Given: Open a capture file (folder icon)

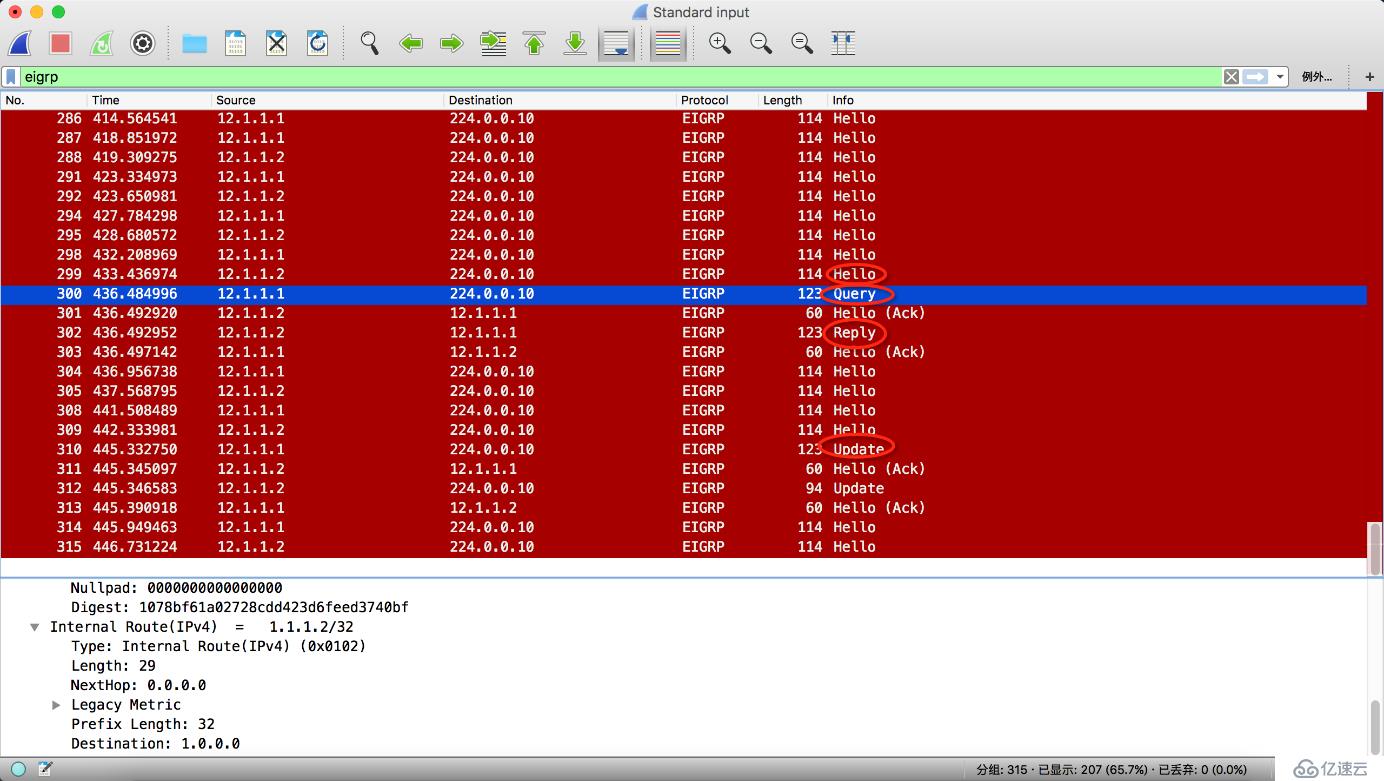Looking at the screenshot, I should click(194, 43).
